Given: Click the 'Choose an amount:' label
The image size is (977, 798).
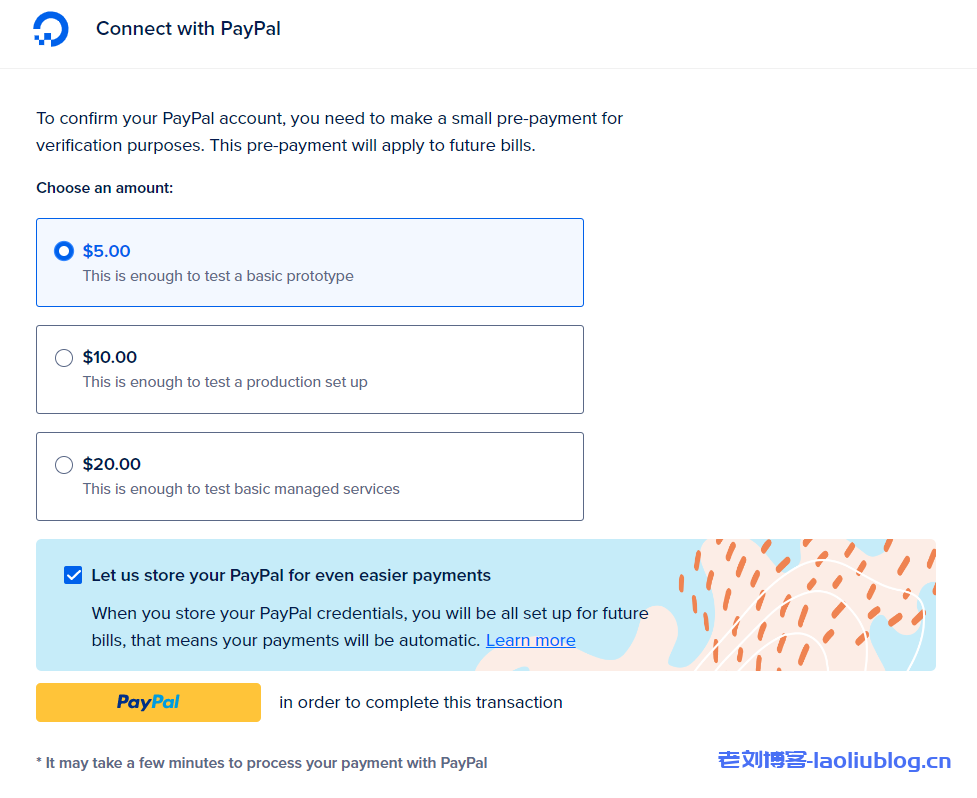Looking at the screenshot, I should (x=105, y=188).
